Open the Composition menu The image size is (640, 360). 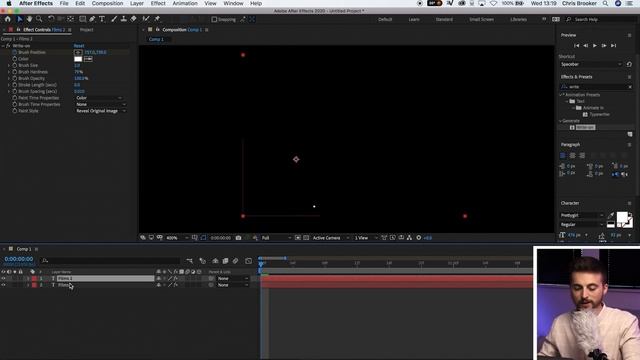107,3
